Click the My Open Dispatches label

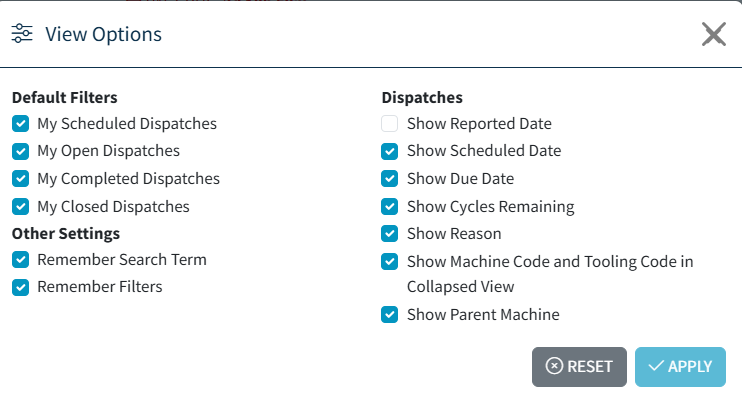[x=108, y=151]
